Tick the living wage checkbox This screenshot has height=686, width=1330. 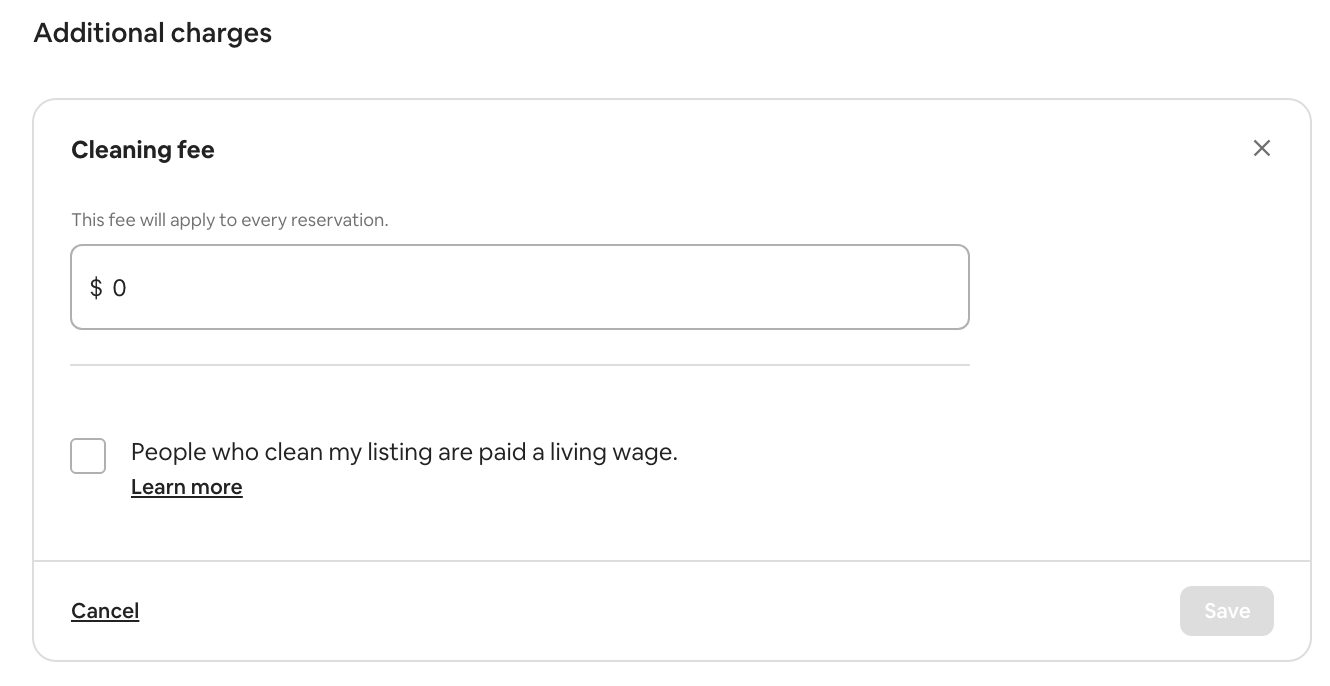pyautogui.click(x=88, y=456)
